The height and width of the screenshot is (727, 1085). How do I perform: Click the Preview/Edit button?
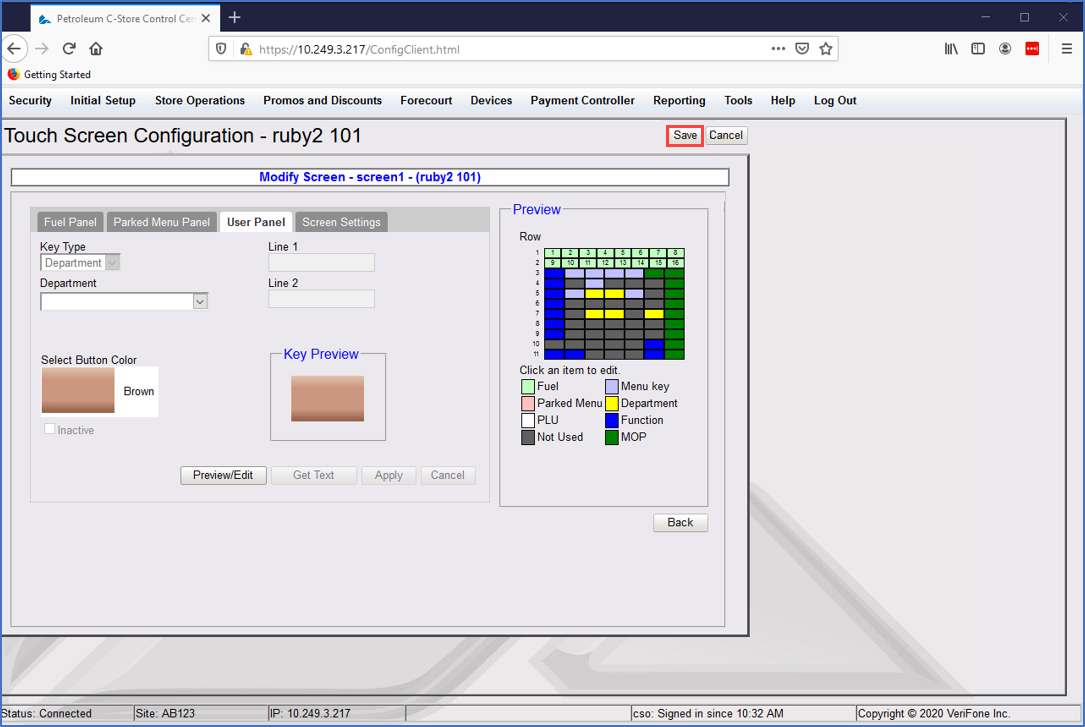pos(223,475)
